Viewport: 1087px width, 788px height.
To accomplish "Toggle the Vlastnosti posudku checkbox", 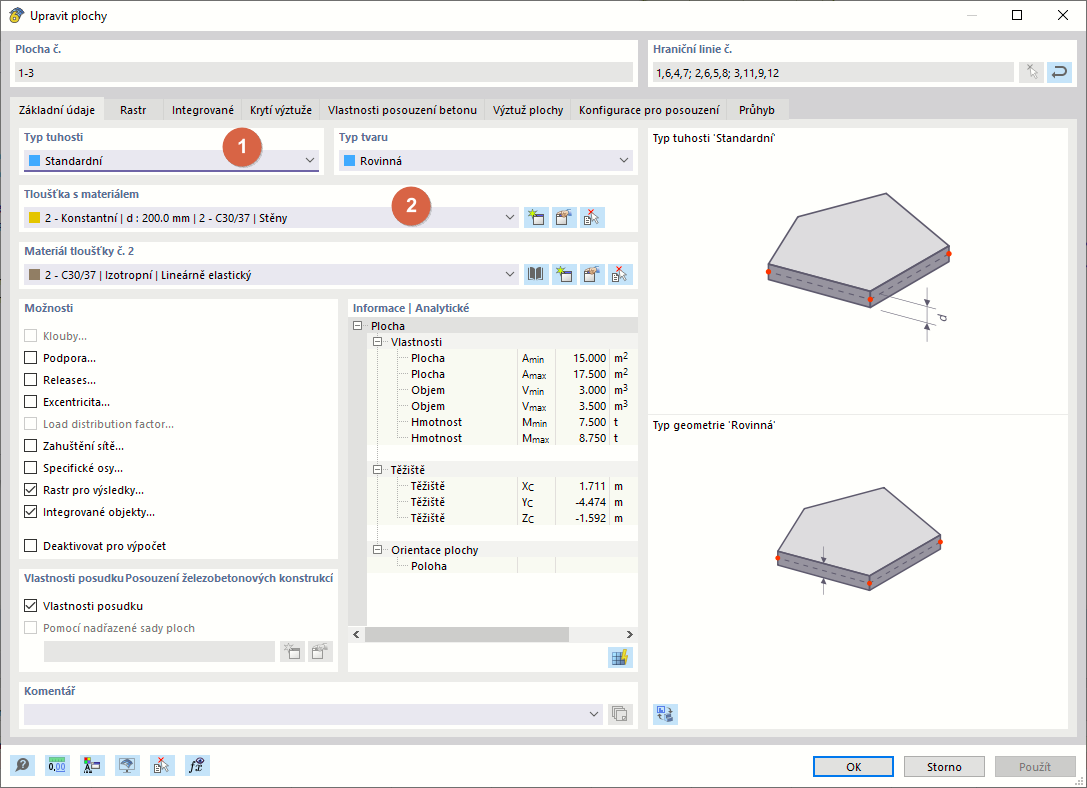I will [31, 606].
